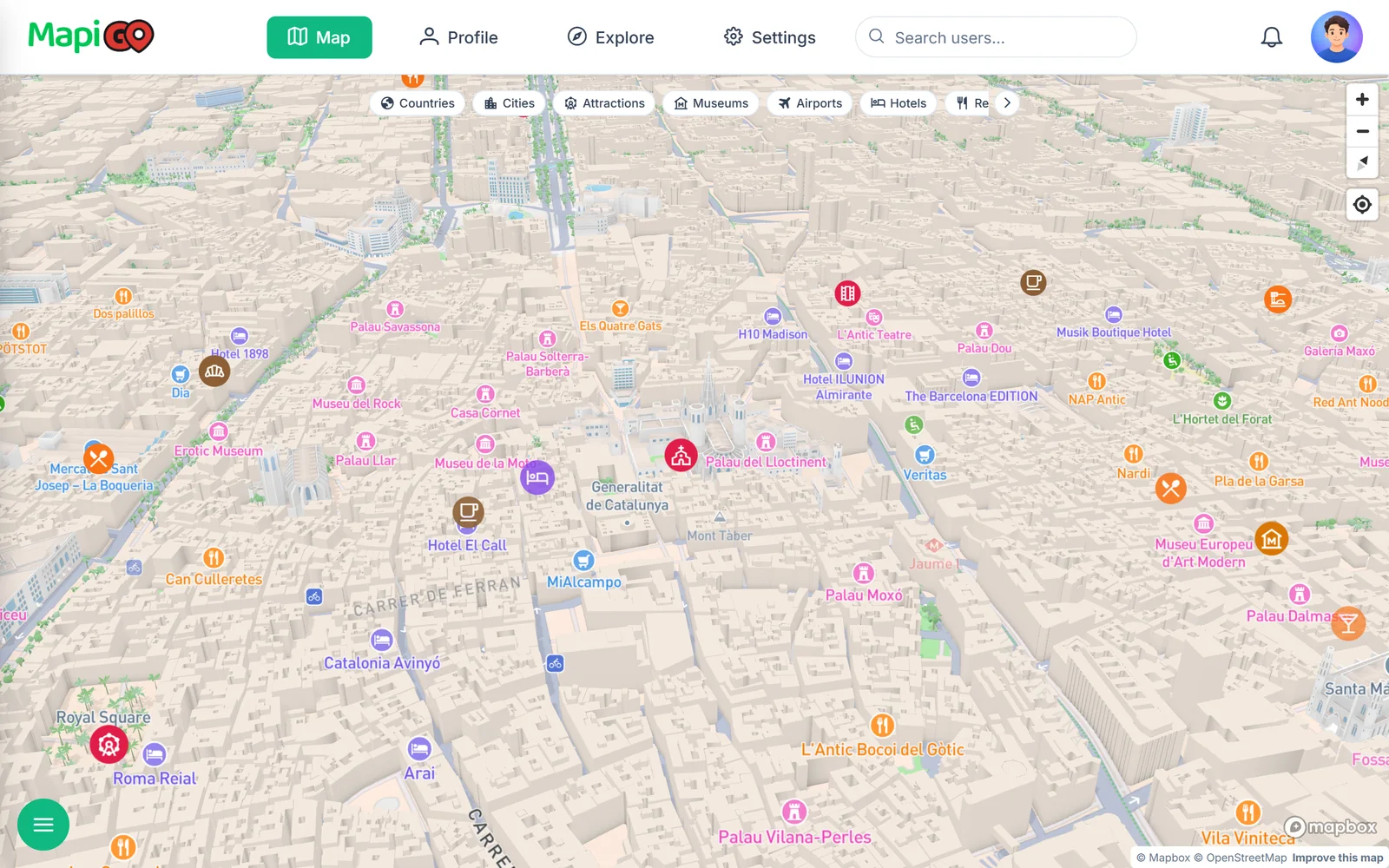This screenshot has width=1389, height=868.
Task: Filter map by Countries
Action: (x=418, y=103)
